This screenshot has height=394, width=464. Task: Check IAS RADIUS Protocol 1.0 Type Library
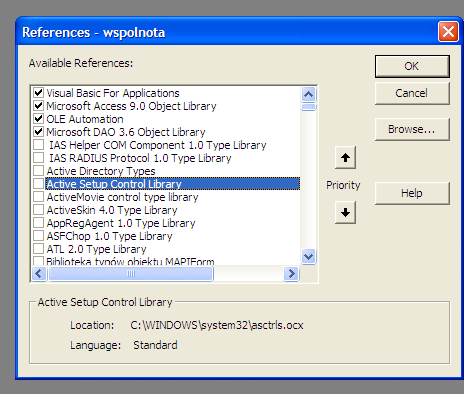click(x=38, y=157)
